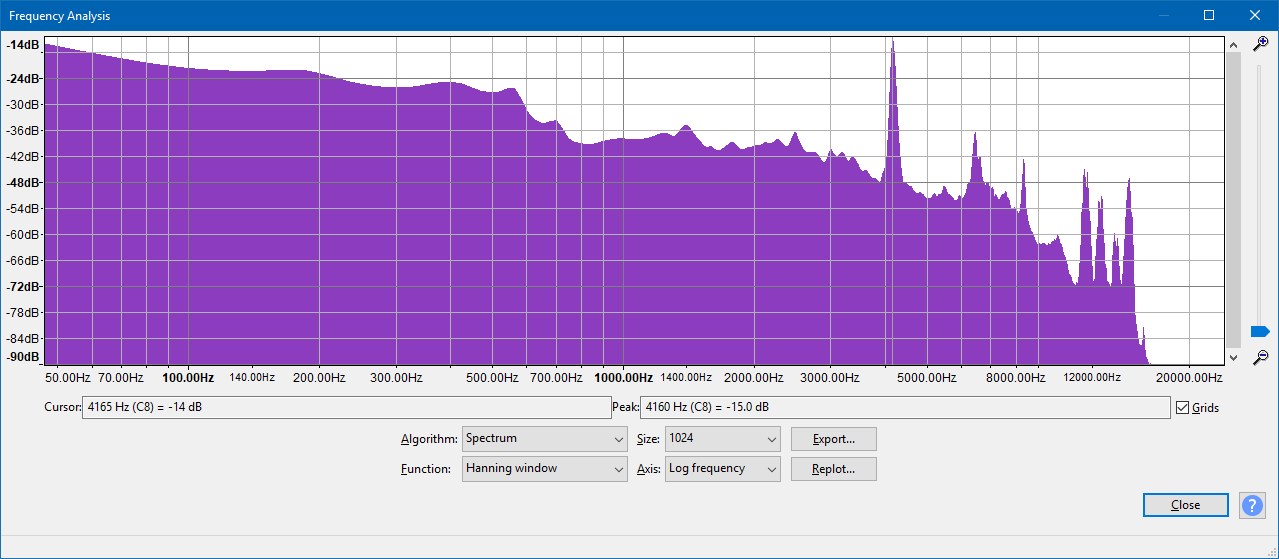
Task: Open the Algorithm dropdown showing Spectrum
Action: click(x=545, y=439)
